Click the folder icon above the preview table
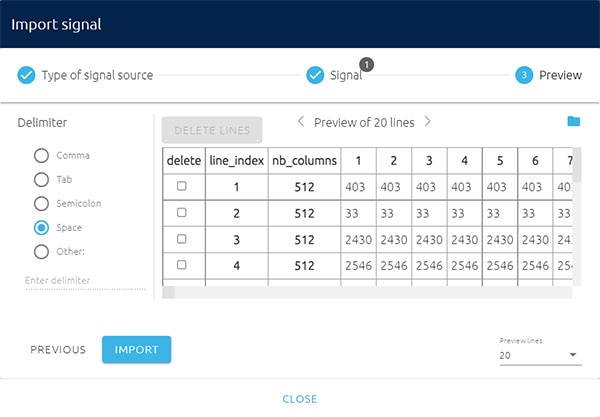 pyautogui.click(x=573, y=122)
